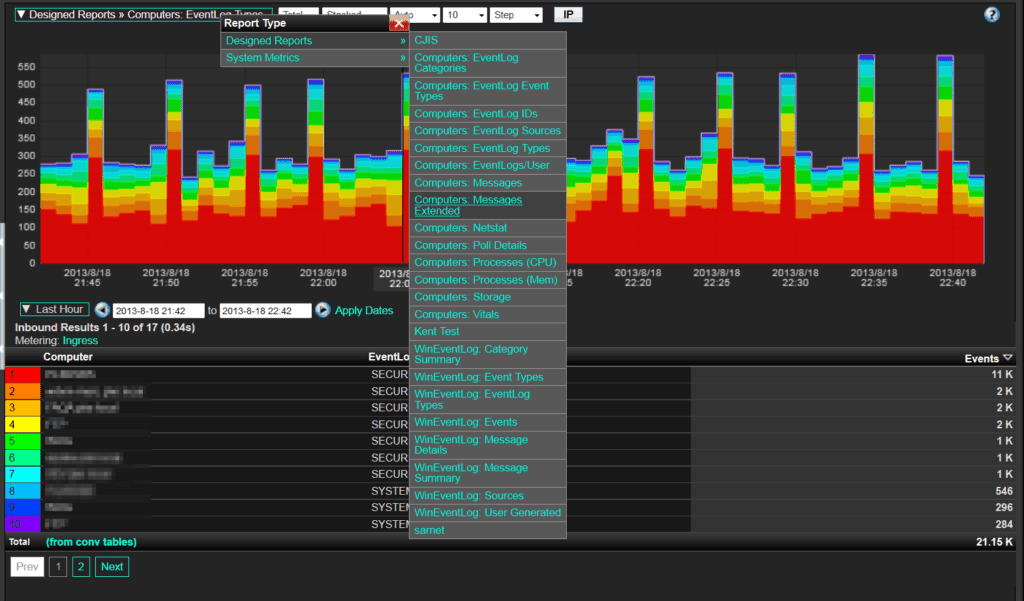Go to results page 2
Screen dimensions: 1024x601
[80, 566]
